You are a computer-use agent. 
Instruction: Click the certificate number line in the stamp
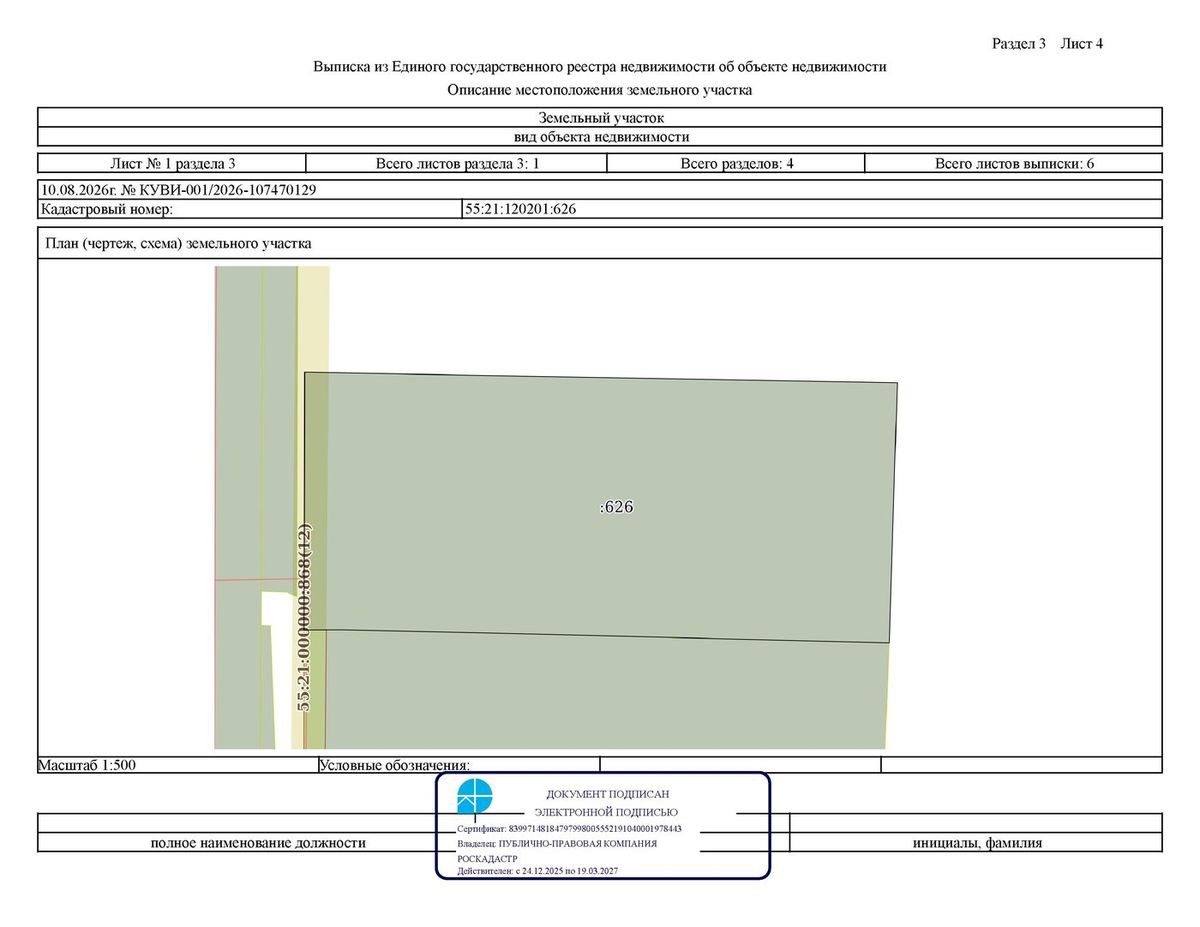pos(569,829)
